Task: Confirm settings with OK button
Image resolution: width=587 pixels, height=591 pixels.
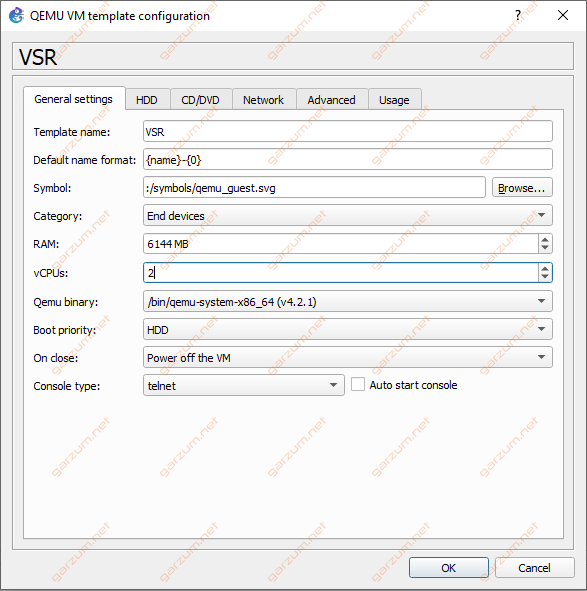Action: click(449, 568)
